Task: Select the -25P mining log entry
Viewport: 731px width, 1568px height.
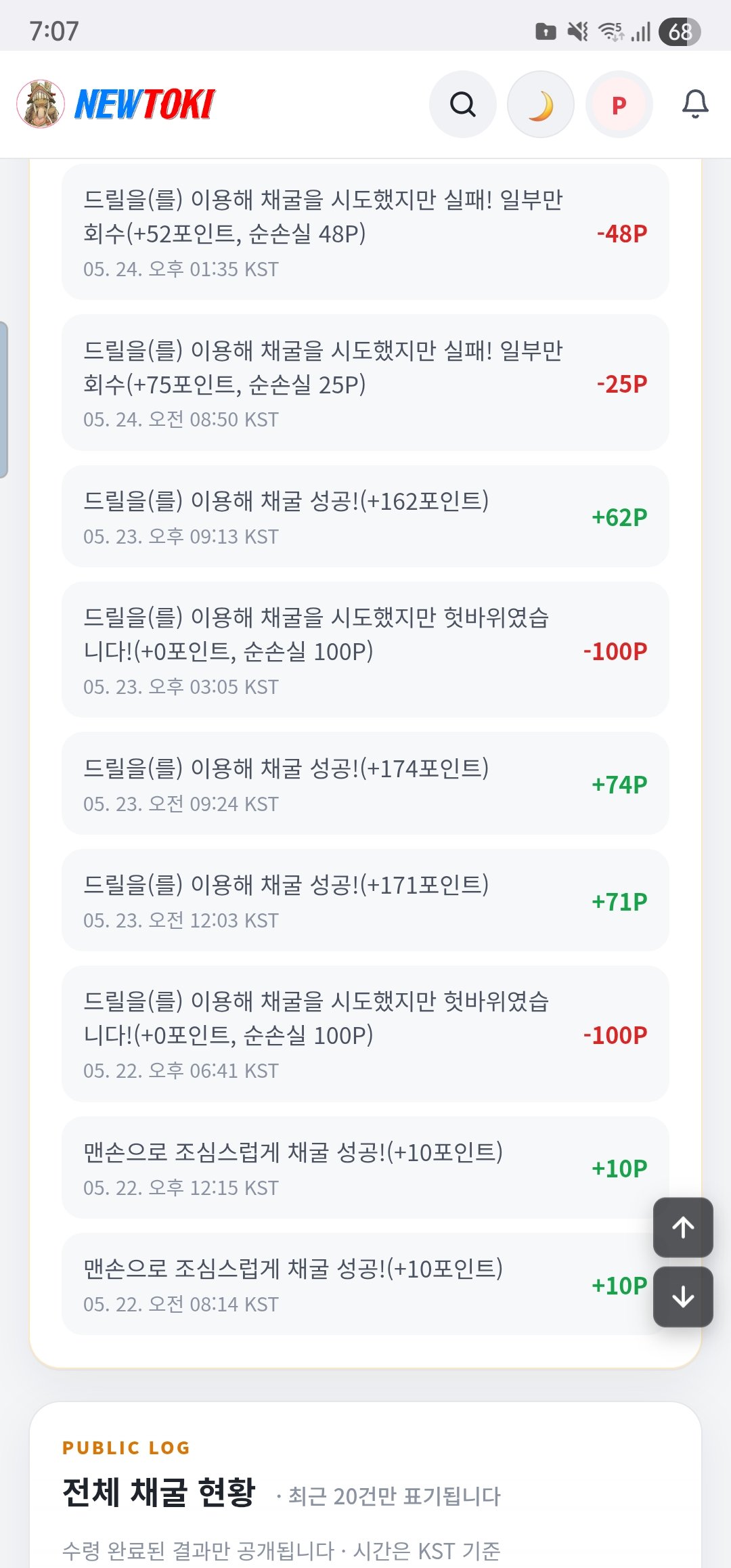Action: 365,383
